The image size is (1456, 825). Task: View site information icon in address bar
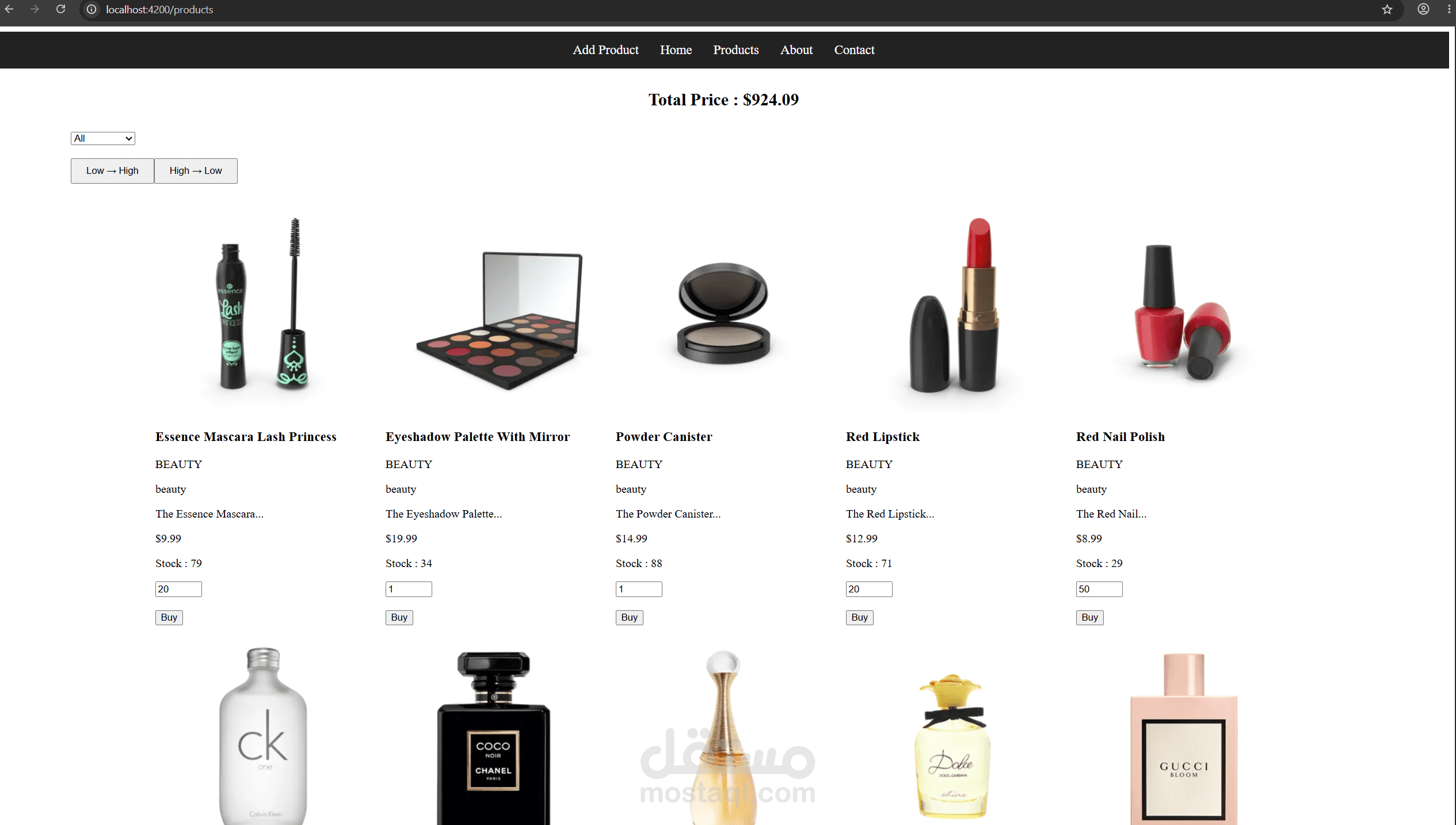tap(92, 9)
